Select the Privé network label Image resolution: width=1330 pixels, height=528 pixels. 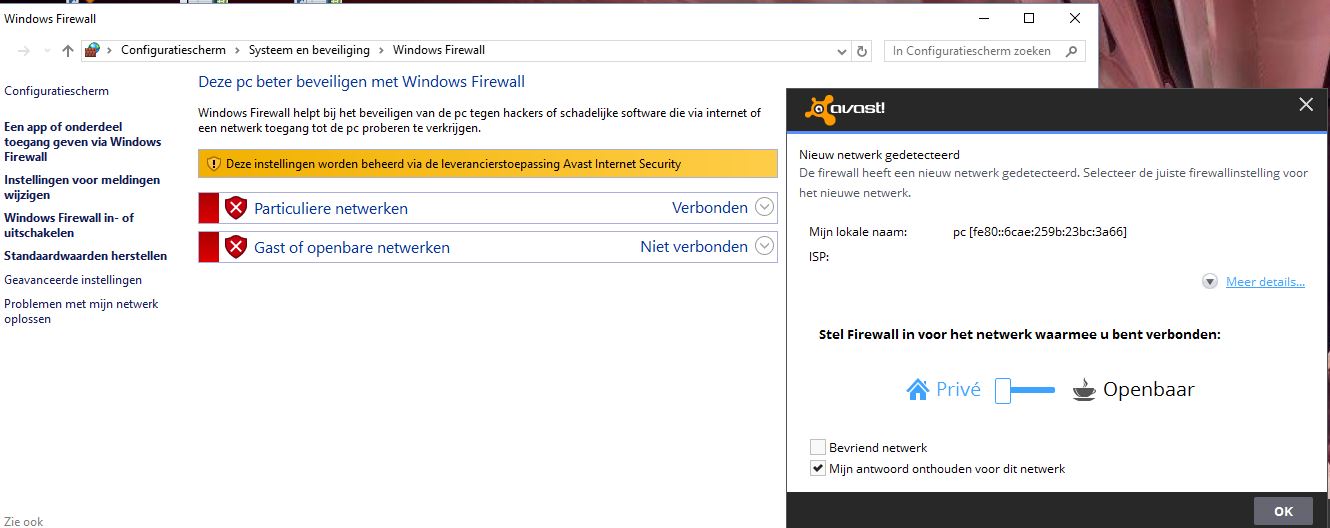coord(958,390)
